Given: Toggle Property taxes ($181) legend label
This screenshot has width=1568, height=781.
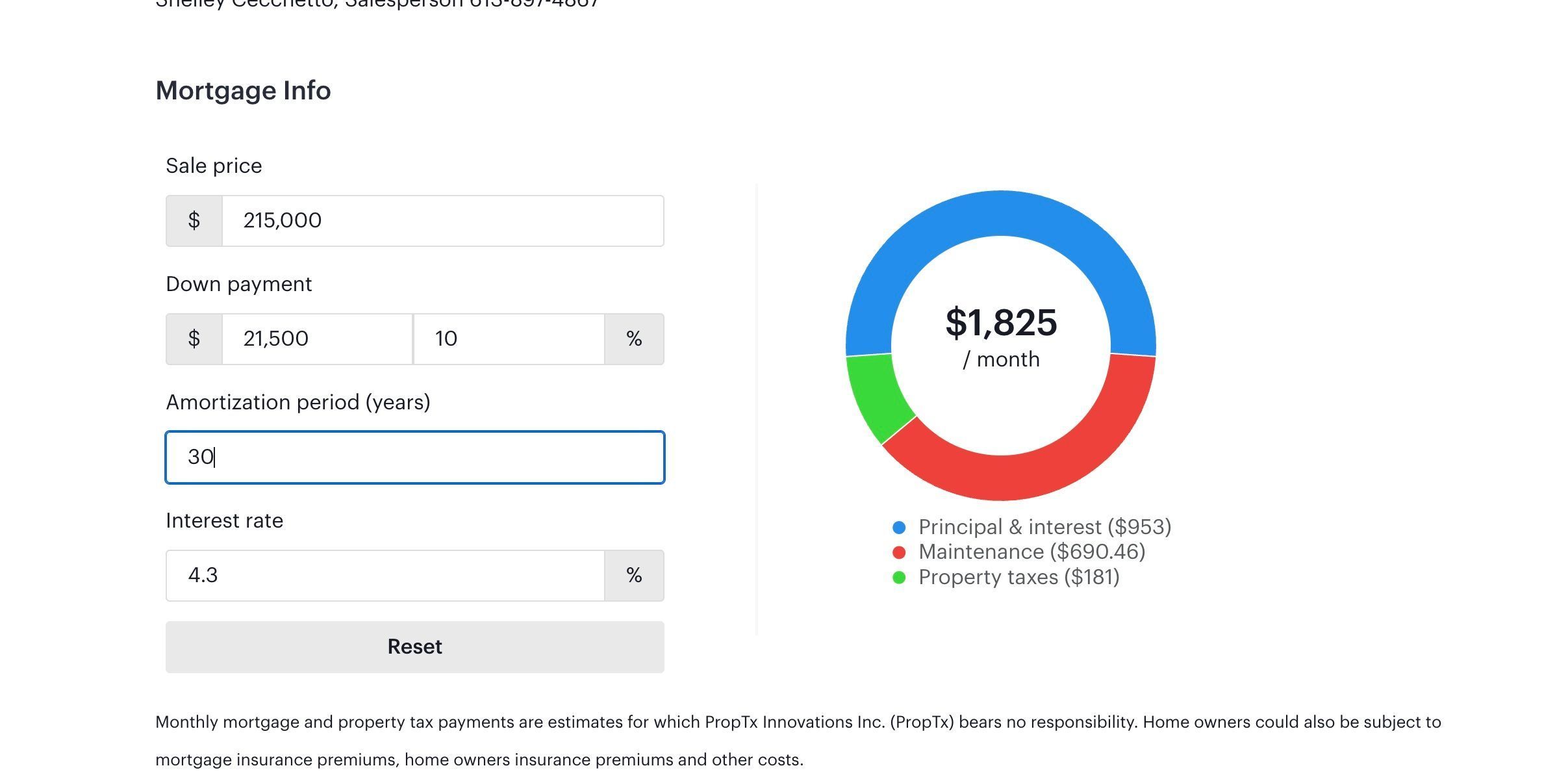Looking at the screenshot, I should (x=1018, y=577).
